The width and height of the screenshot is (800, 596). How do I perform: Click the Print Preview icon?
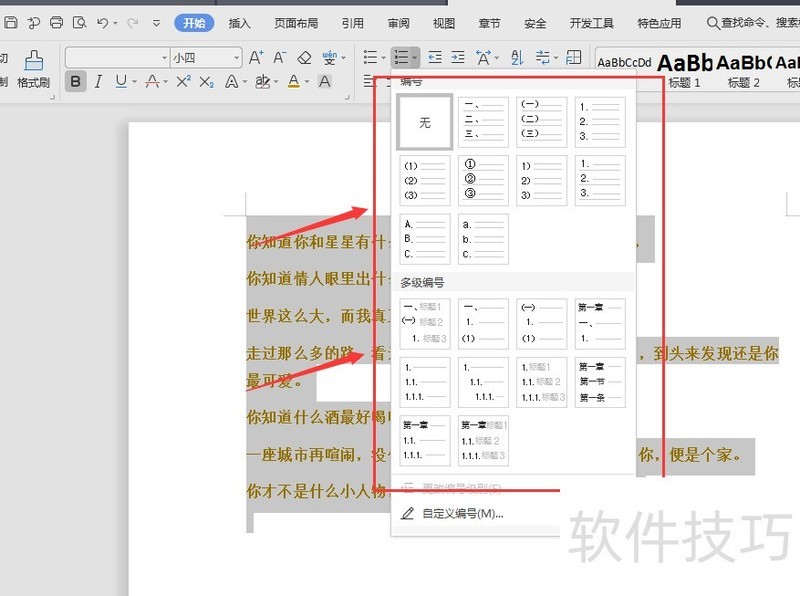tap(80, 22)
